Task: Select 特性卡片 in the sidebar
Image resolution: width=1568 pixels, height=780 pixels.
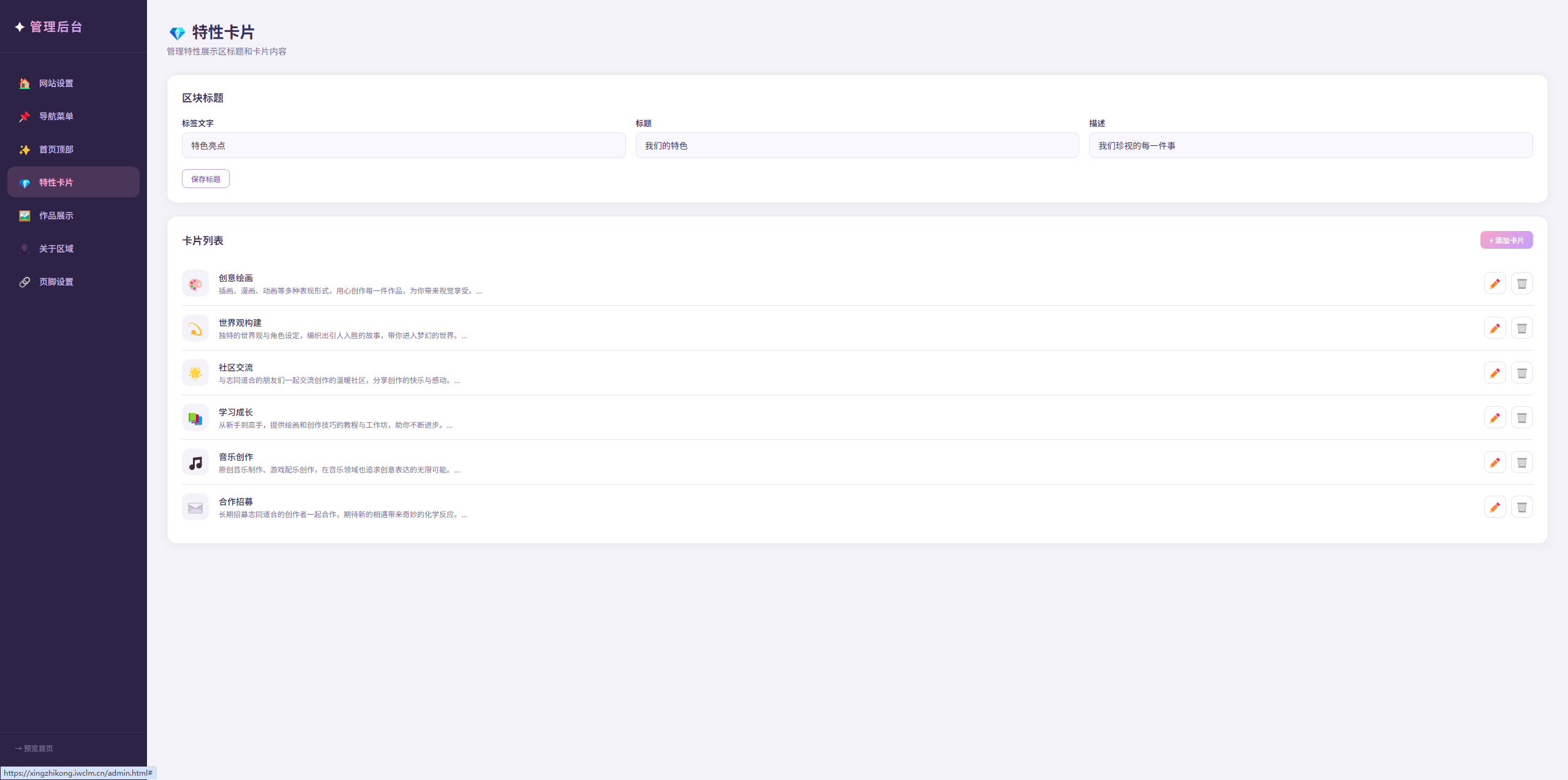Action: point(73,182)
